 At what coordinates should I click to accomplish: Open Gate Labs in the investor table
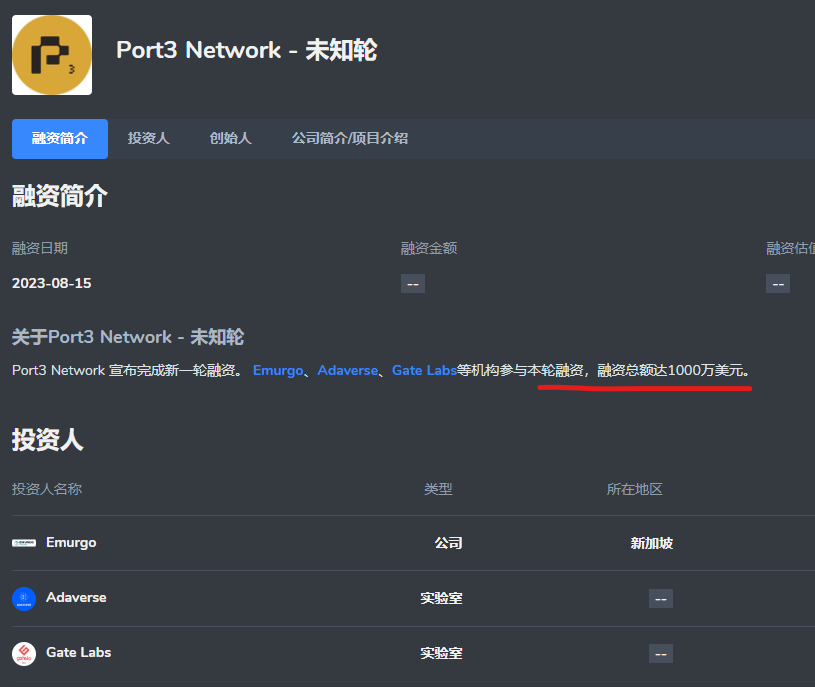point(78,653)
